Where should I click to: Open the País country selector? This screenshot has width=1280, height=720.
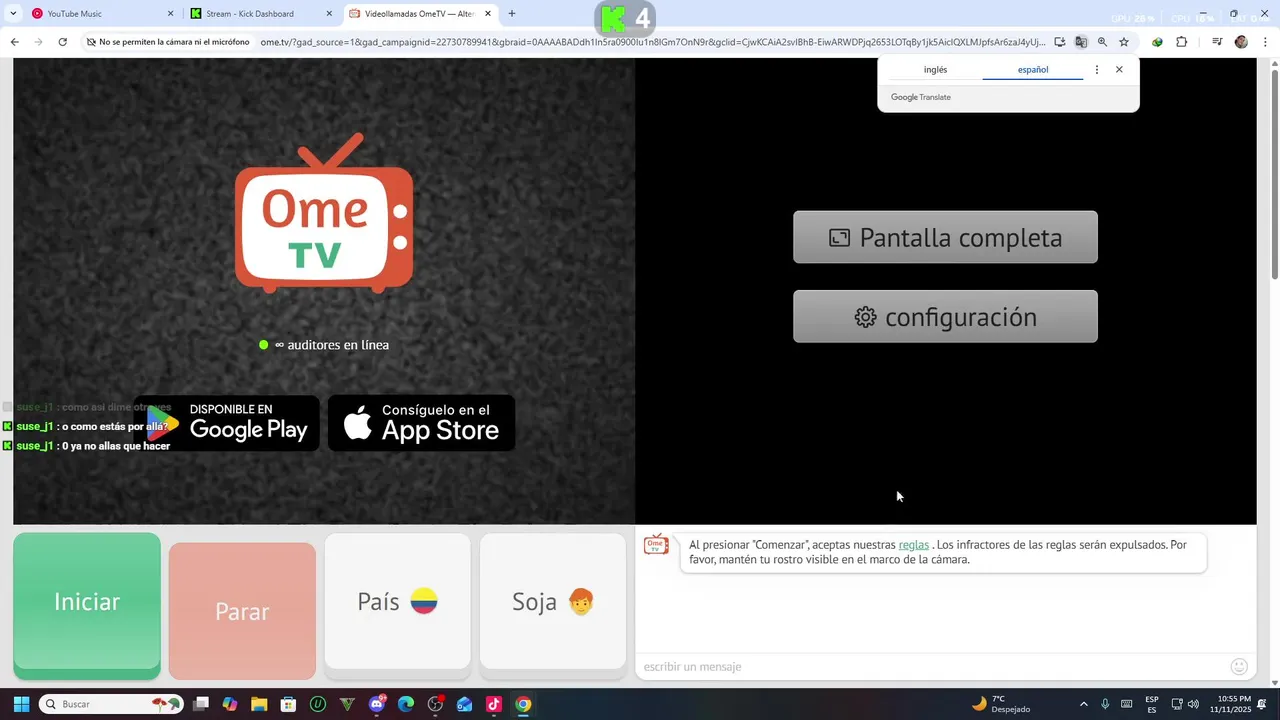pyautogui.click(x=397, y=601)
